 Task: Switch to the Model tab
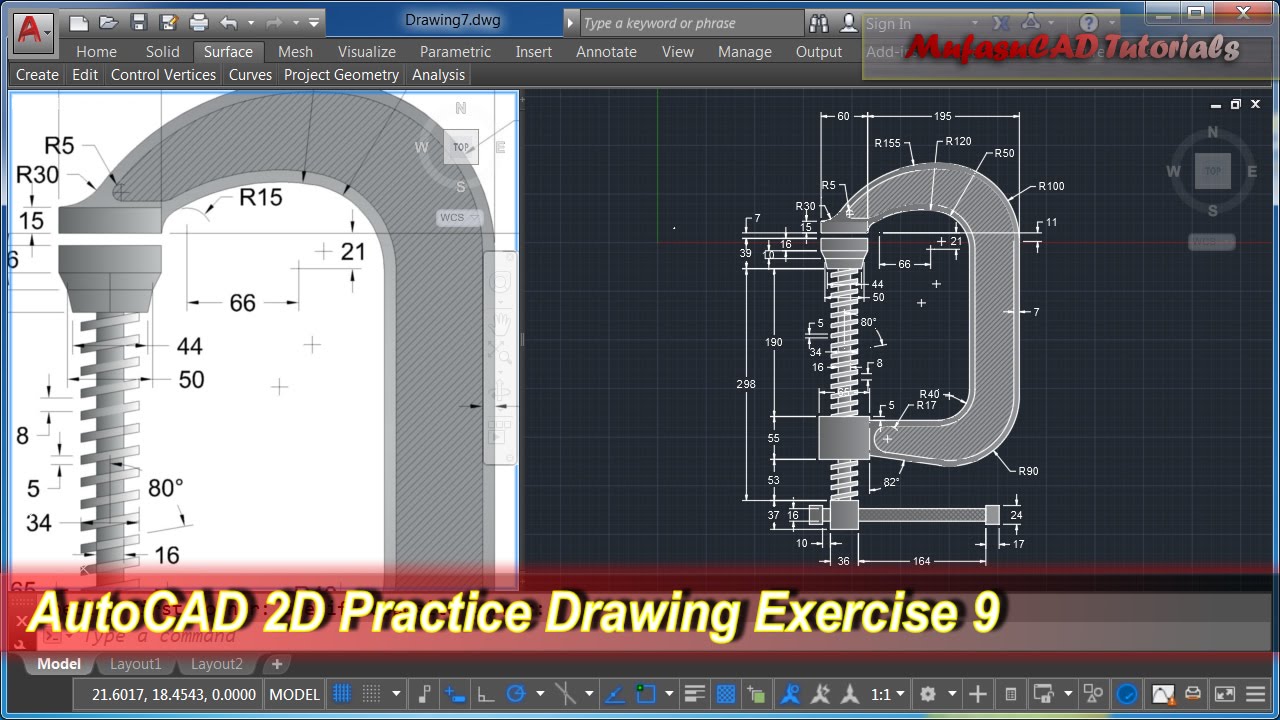coord(59,664)
